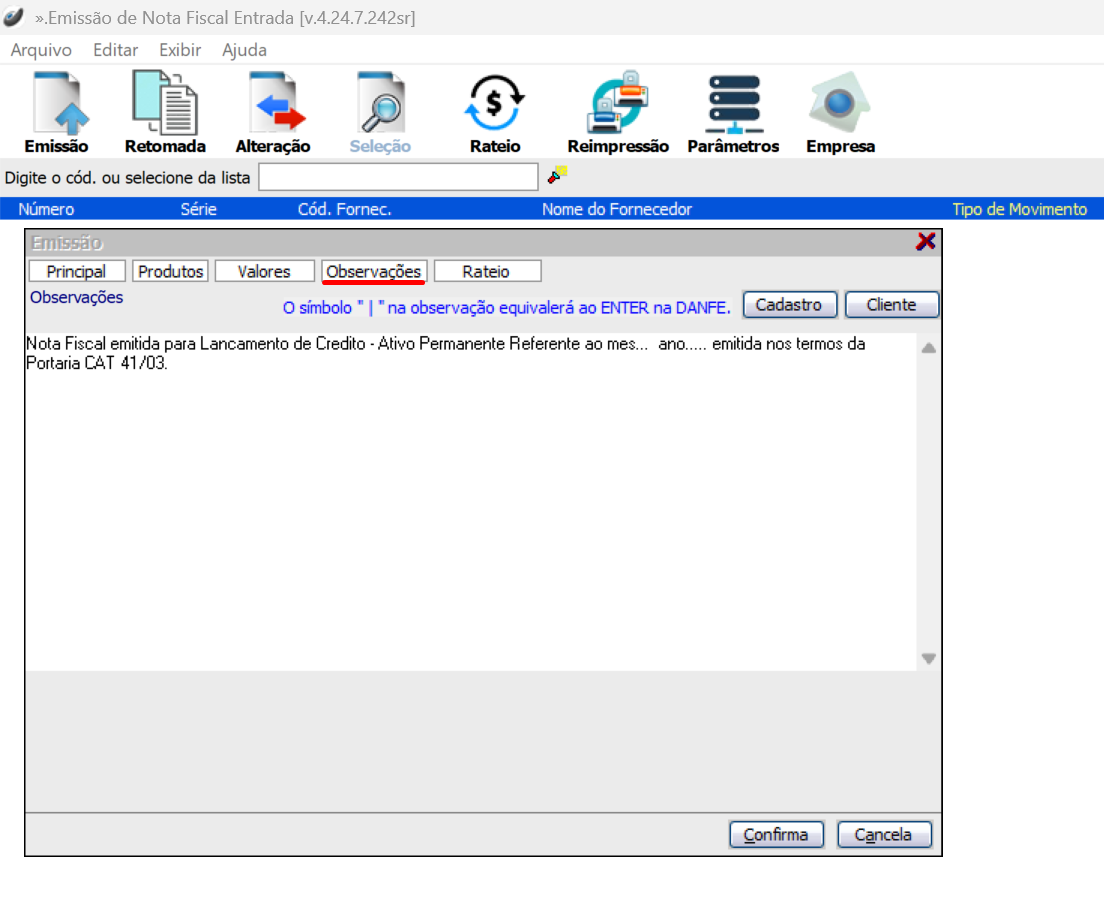Viewport: 1104px width, 919px height.
Task: Open the Ajuda menu
Action: coord(244,50)
